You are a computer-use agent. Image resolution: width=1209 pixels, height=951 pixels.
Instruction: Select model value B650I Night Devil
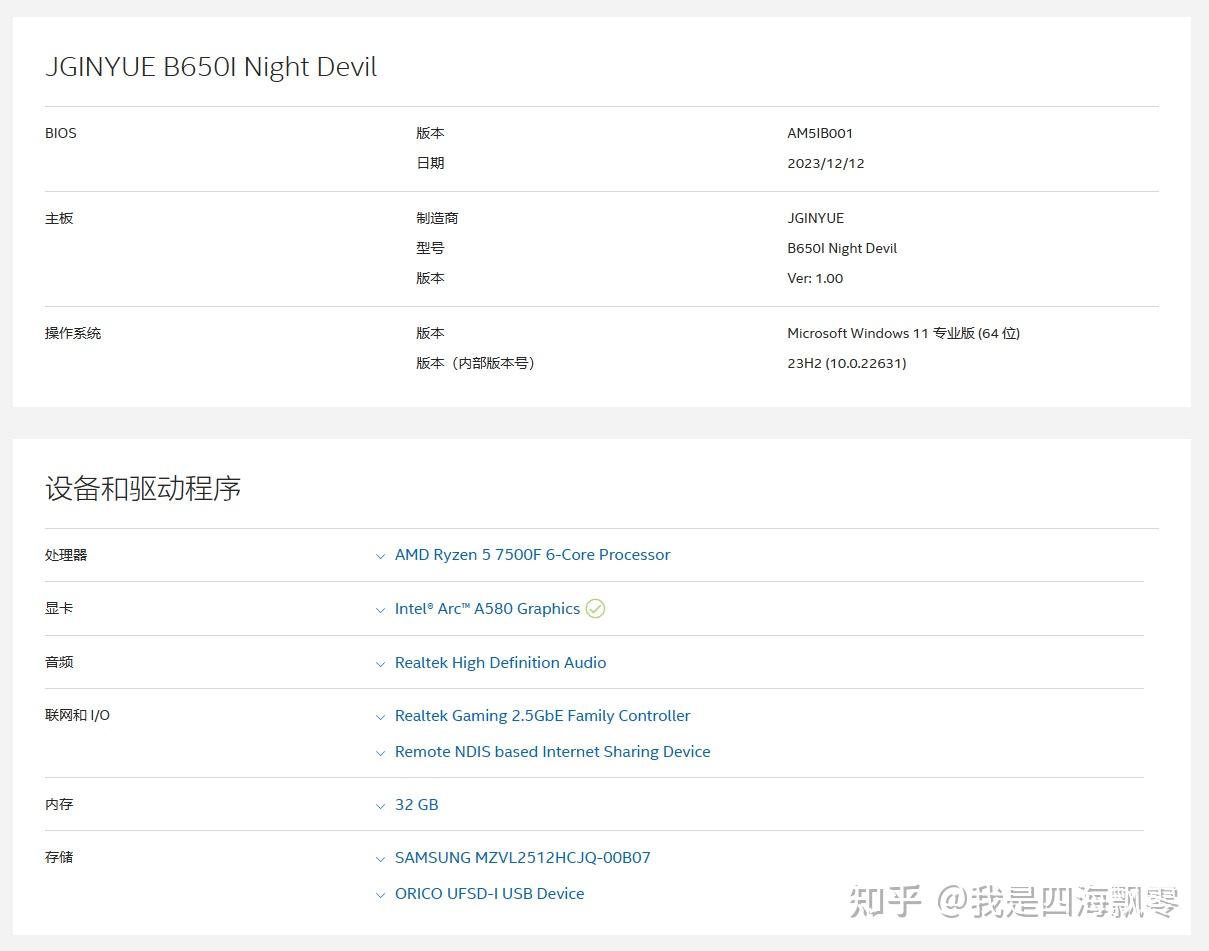pyautogui.click(x=842, y=248)
